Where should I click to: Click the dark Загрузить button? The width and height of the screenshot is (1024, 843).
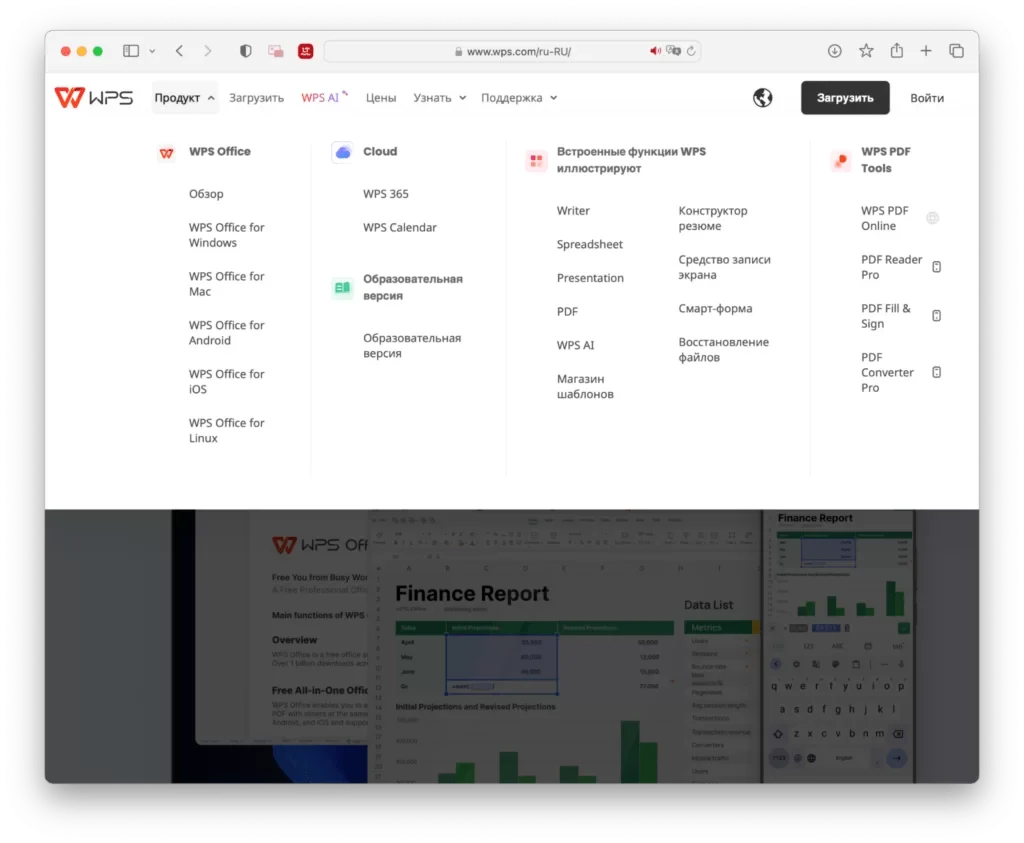845,98
